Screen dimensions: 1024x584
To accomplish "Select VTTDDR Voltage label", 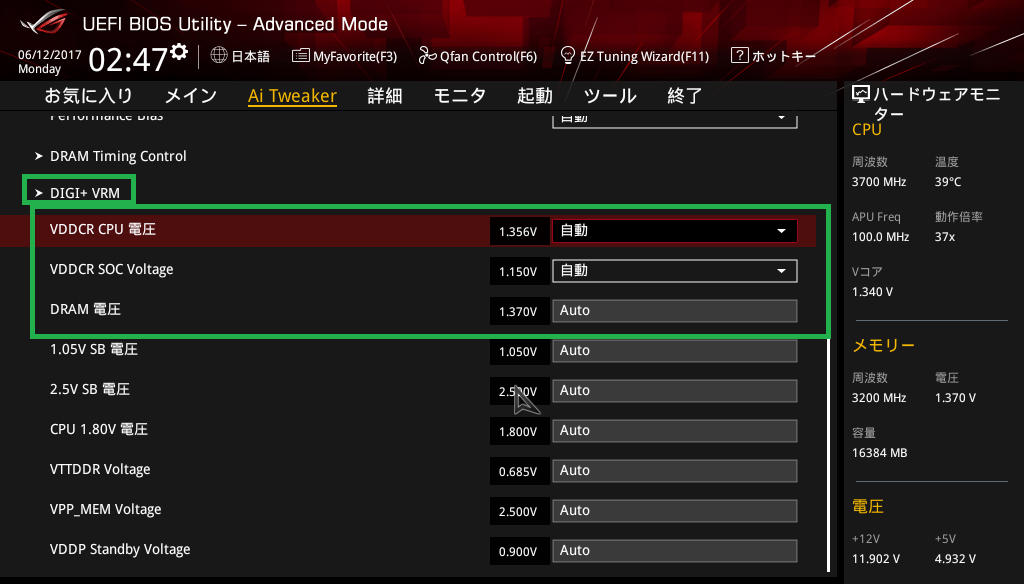I will coord(100,470).
